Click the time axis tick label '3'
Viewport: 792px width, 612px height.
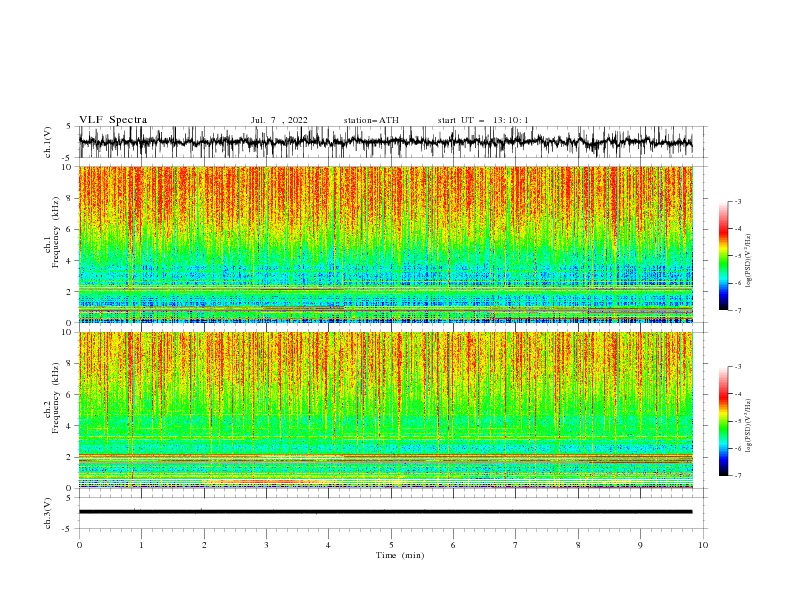tap(266, 545)
